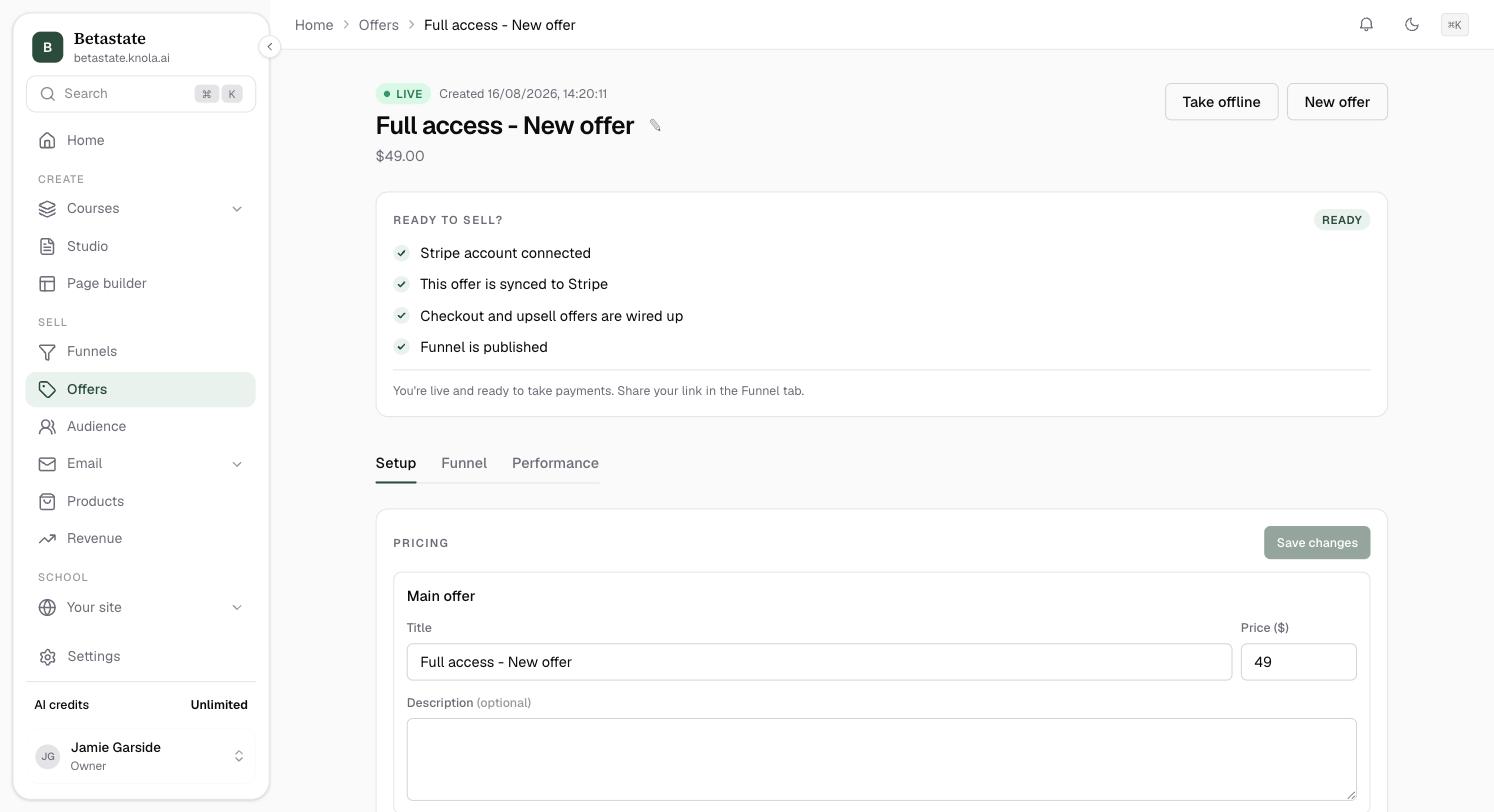Click the Studio document icon
The image size is (1494, 812).
click(47, 246)
